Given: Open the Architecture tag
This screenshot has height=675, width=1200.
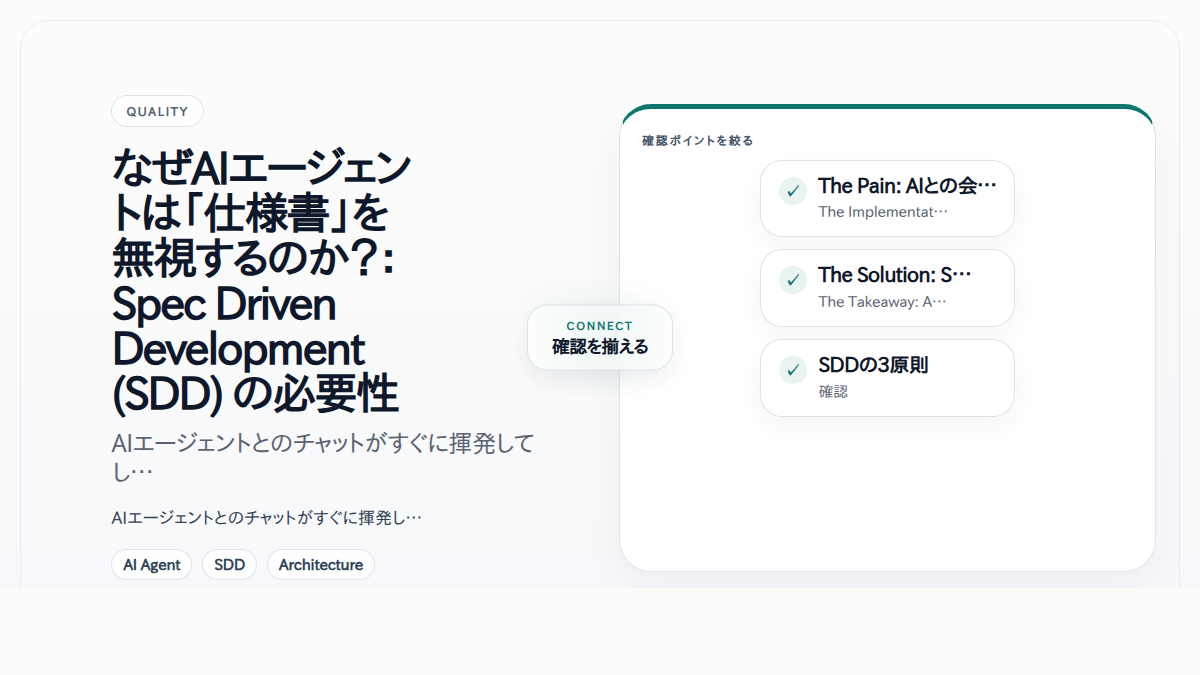Looking at the screenshot, I should [x=320, y=564].
